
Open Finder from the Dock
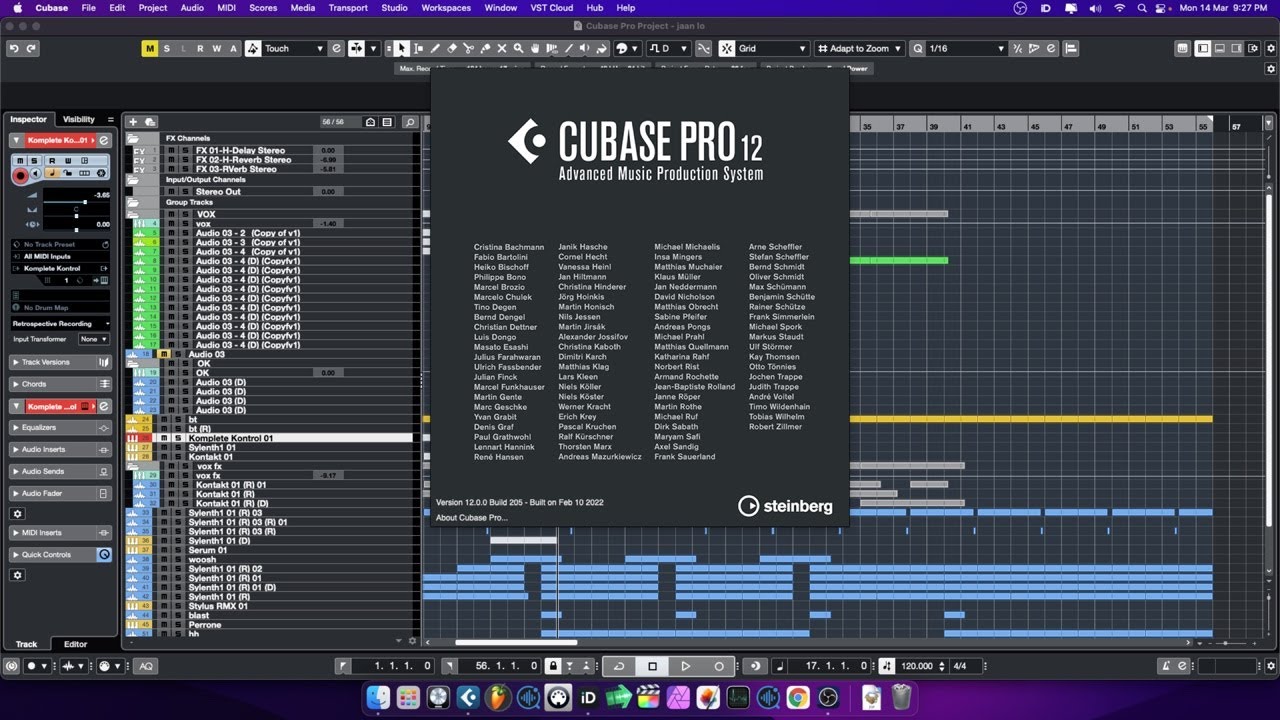(378, 697)
